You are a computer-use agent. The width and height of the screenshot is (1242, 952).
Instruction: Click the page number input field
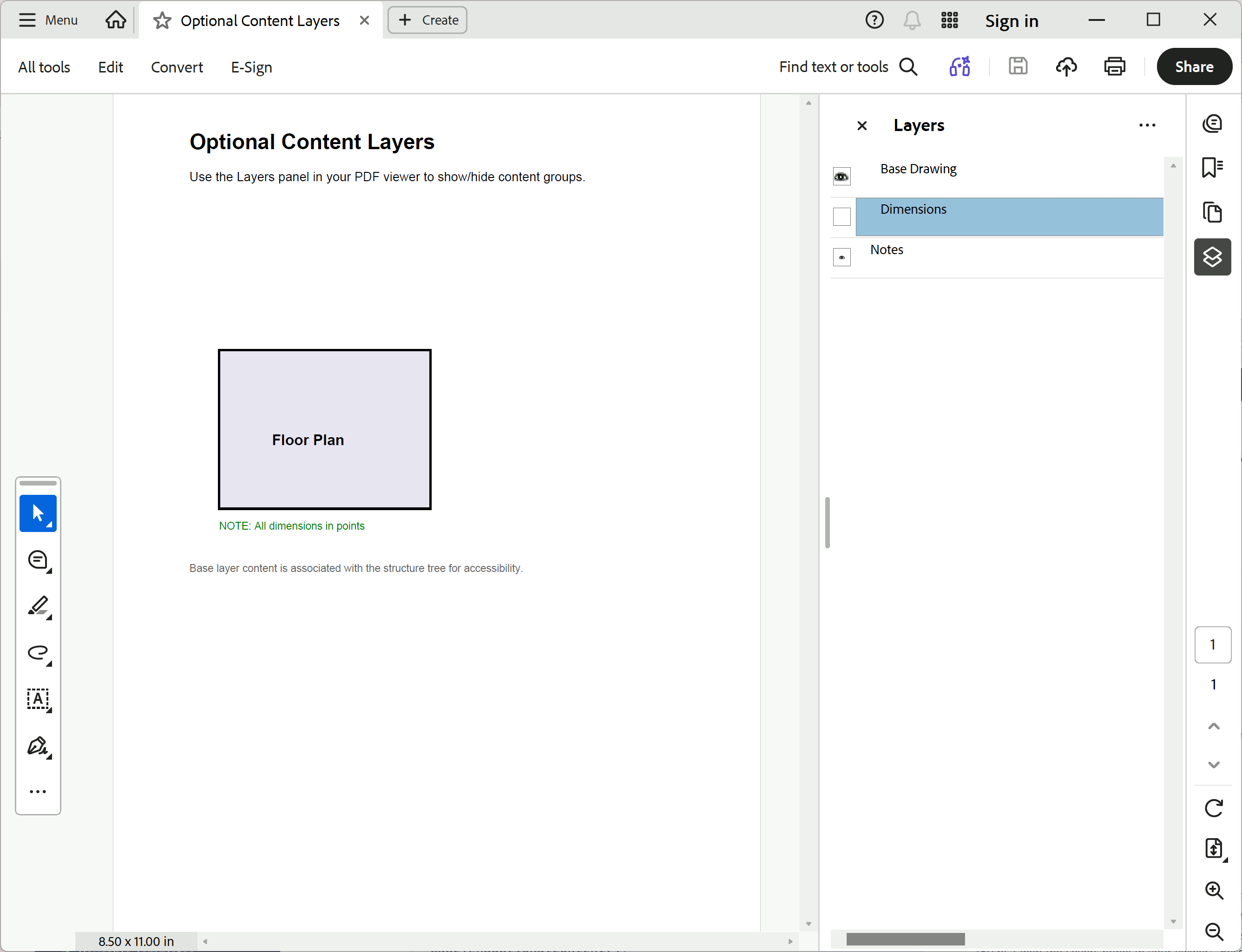[x=1213, y=644]
